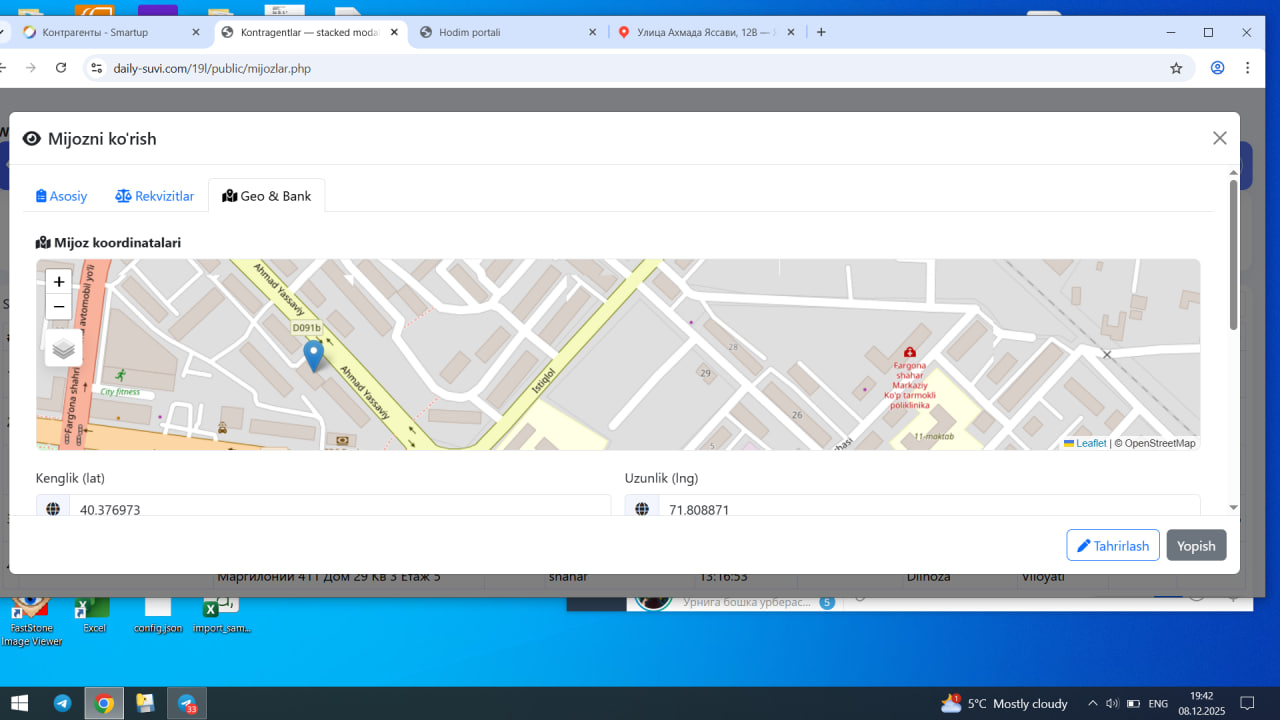The image size is (1280, 720).
Task: Show hidden system tray icons
Action: (1092, 703)
